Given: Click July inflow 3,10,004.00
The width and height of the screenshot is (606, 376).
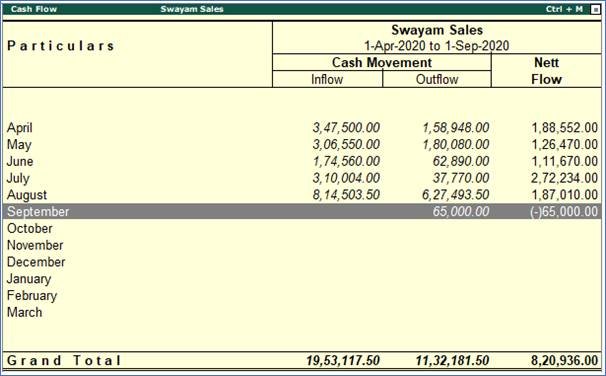Looking at the screenshot, I should click(x=346, y=178).
